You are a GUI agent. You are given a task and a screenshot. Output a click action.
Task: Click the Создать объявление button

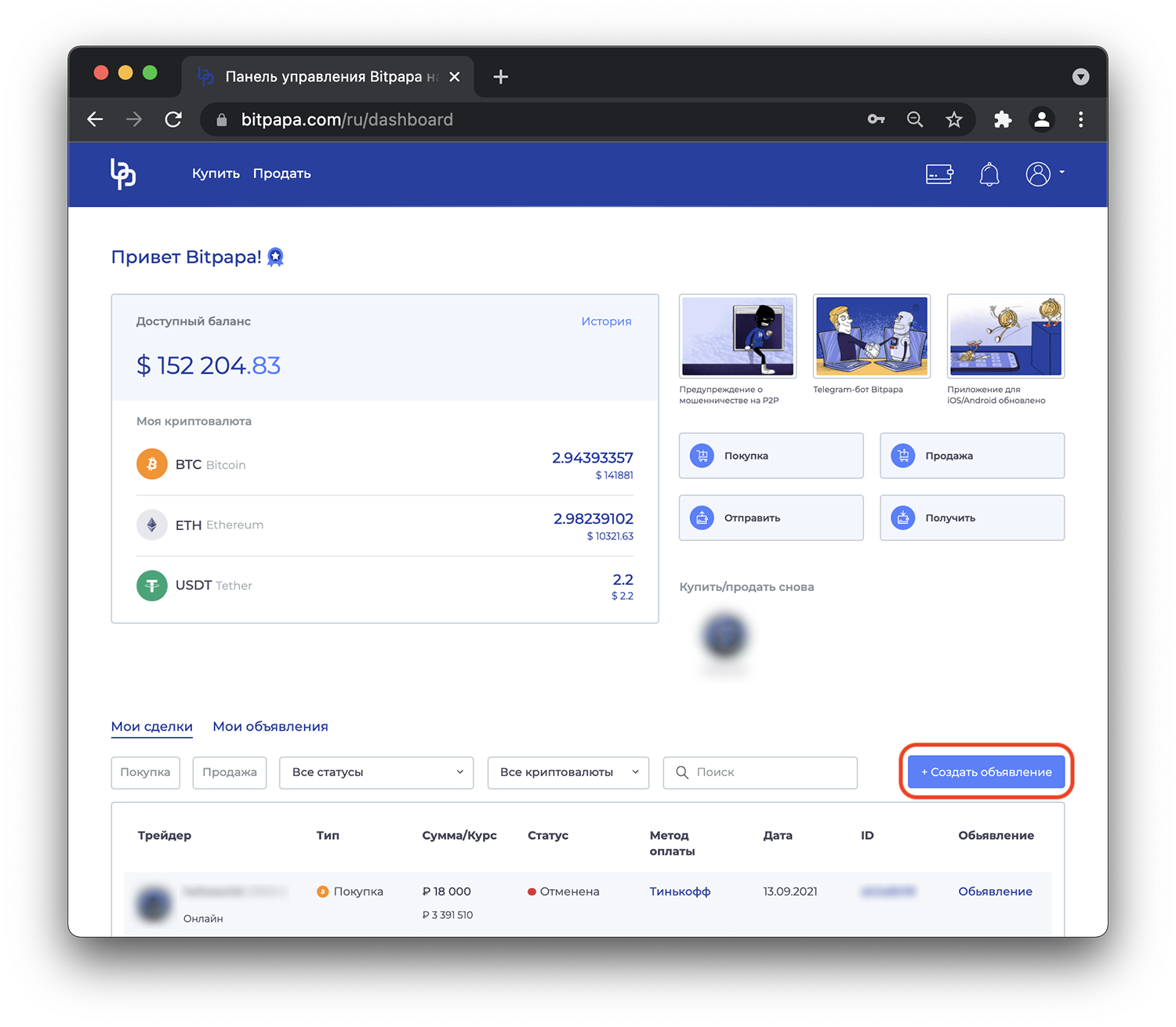click(986, 772)
